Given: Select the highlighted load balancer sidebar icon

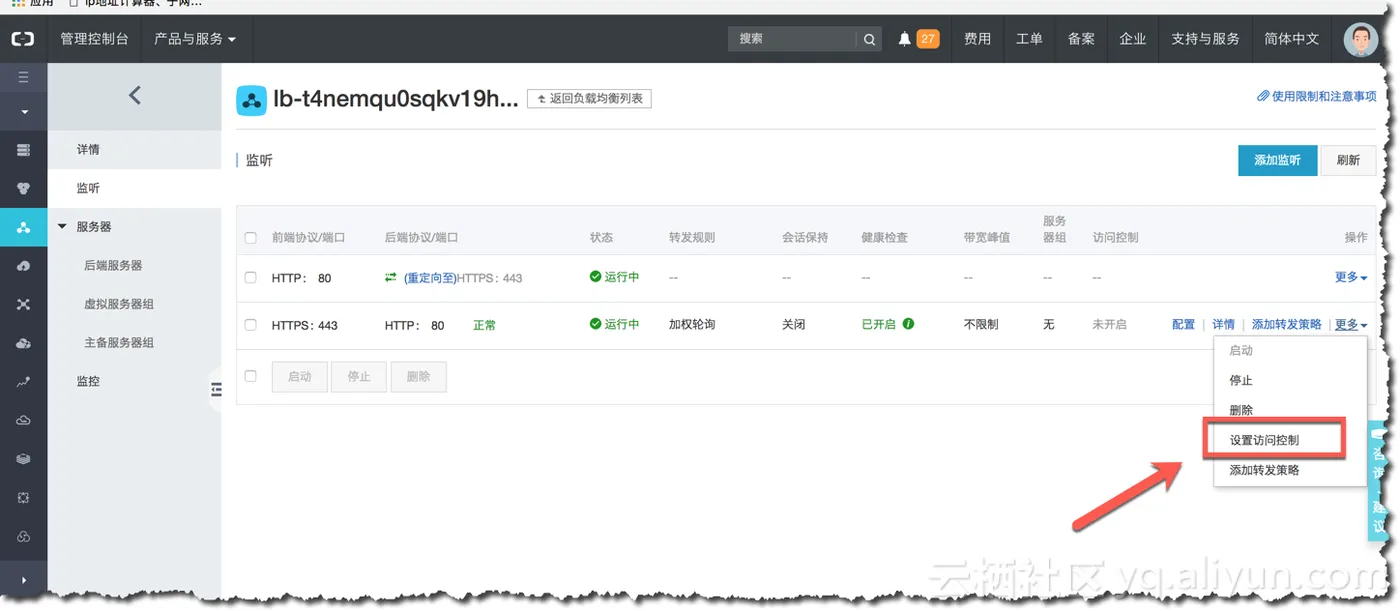Looking at the screenshot, I should pyautogui.click(x=23, y=227).
